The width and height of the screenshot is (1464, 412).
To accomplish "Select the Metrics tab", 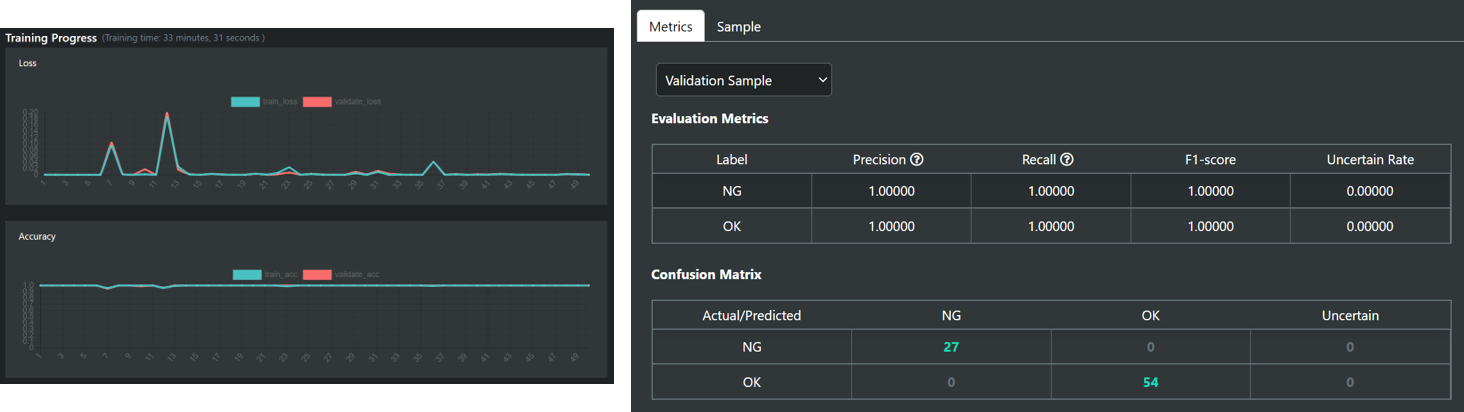I will click(670, 27).
